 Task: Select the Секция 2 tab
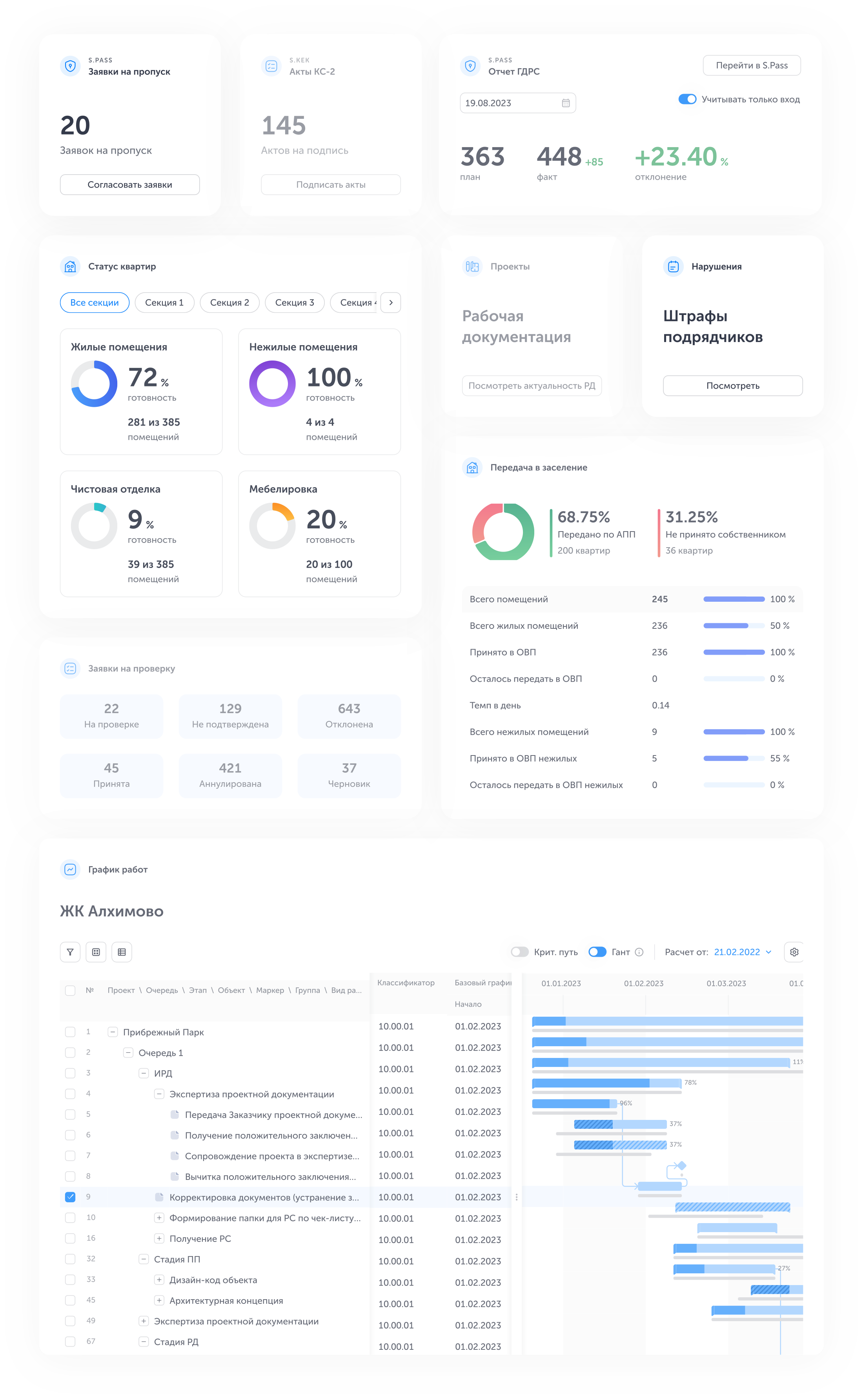pyautogui.click(x=229, y=302)
